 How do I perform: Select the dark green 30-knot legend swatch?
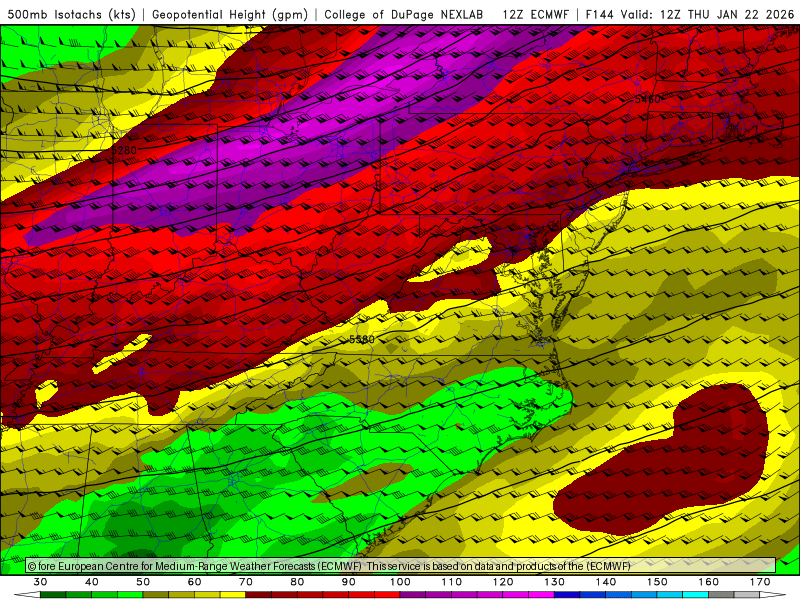(53, 595)
